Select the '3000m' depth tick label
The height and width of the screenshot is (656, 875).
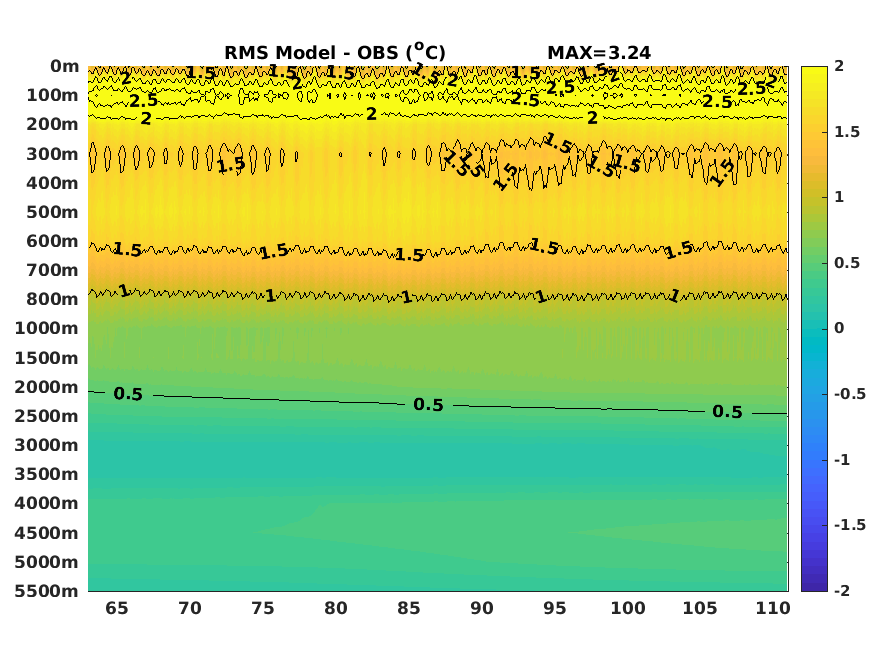point(46,445)
